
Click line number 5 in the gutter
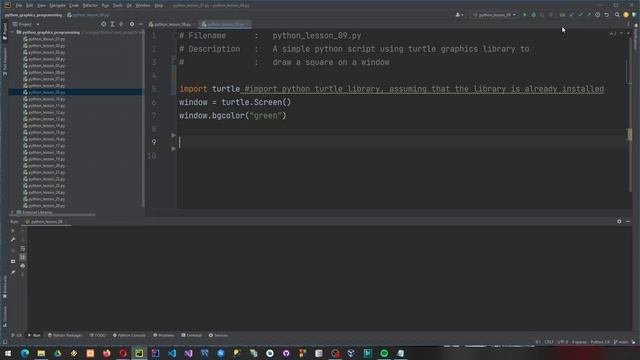tap(154, 89)
